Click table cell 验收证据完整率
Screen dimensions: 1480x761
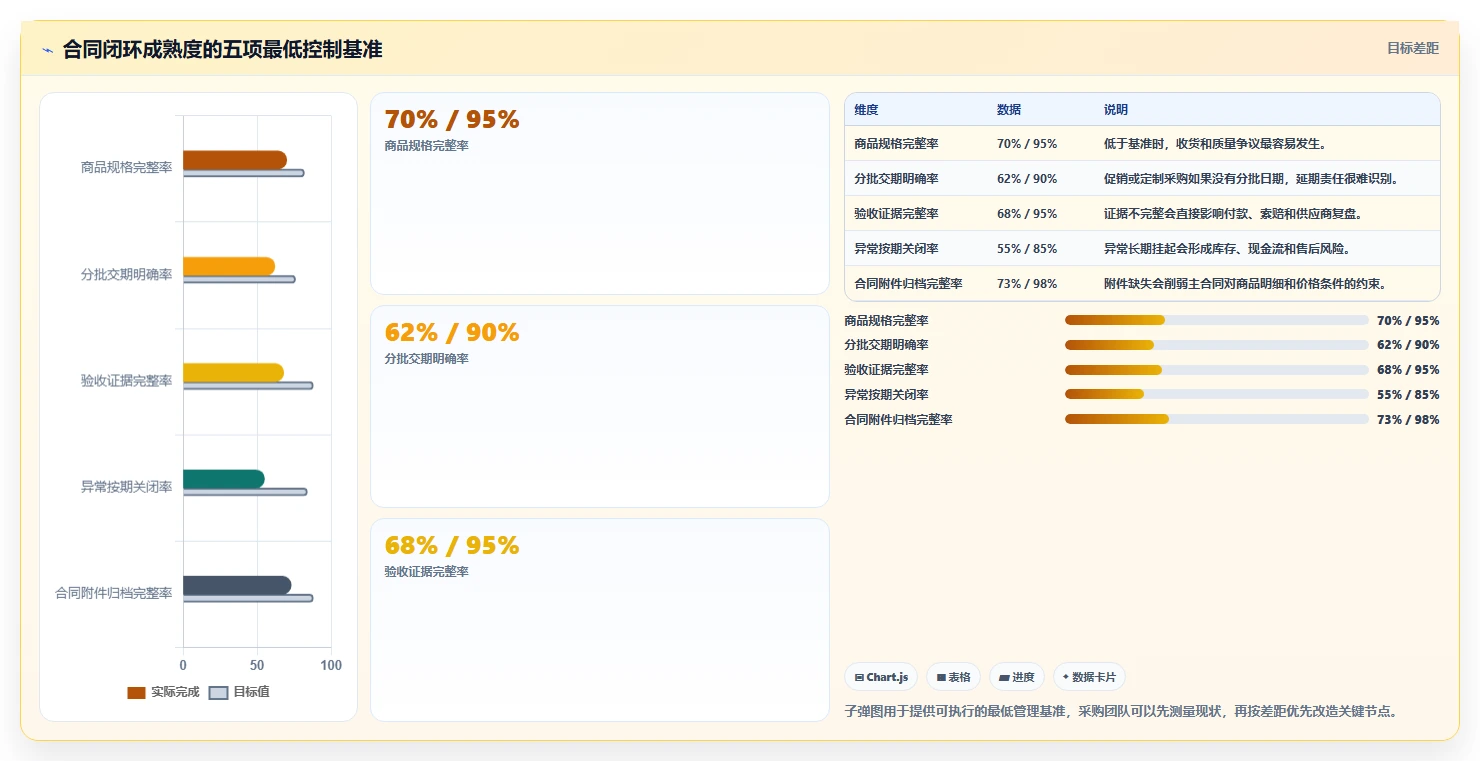(x=896, y=214)
